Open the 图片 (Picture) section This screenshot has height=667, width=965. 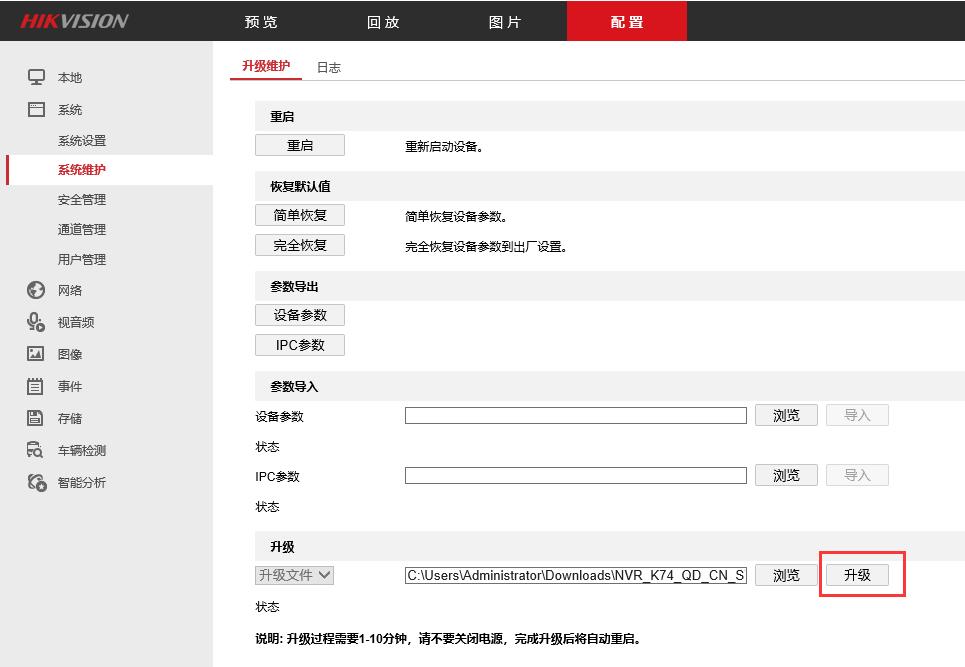point(504,20)
